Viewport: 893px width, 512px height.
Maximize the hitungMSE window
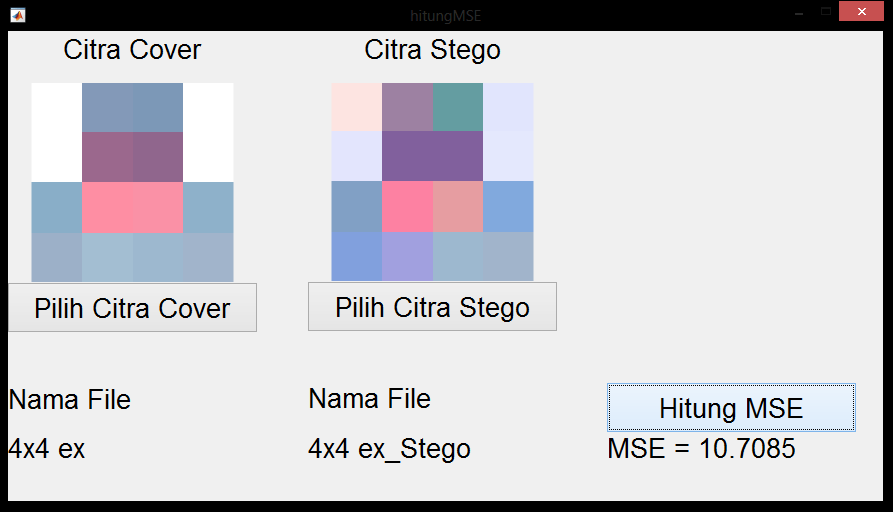pyautogui.click(x=825, y=14)
